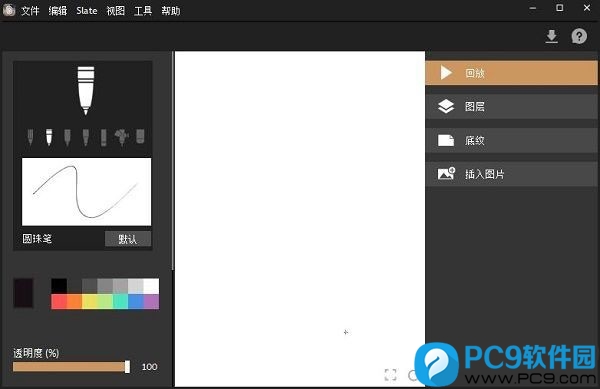
Task: Open the 底纹 texture panel
Action: [511, 140]
